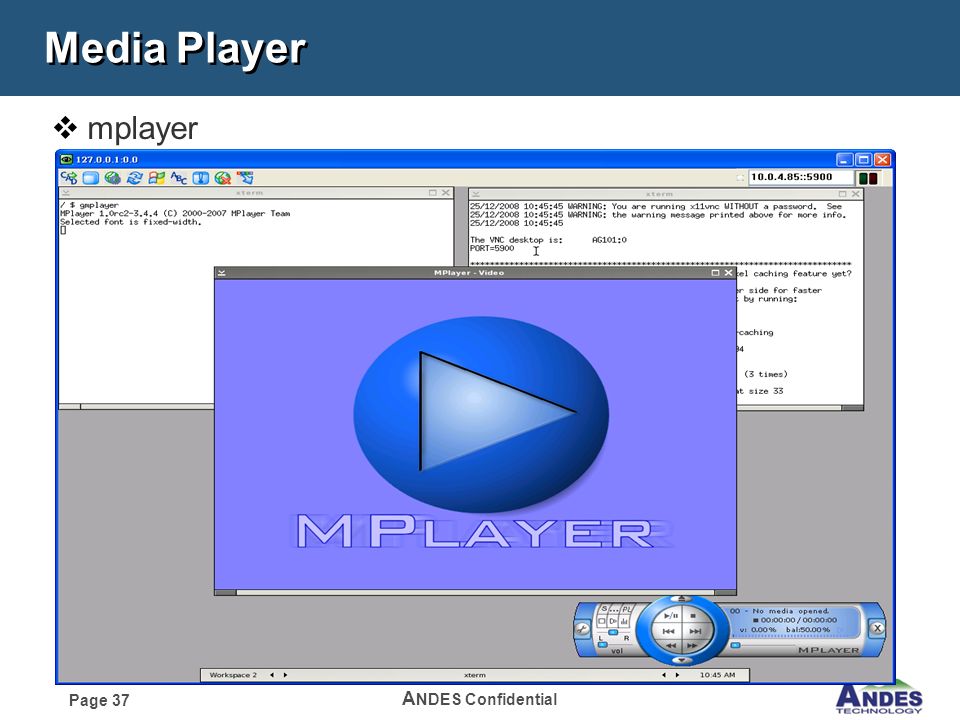The image size is (960, 720).
Task: Open the last VNC toolbar icon
Action: [x=245, y=178]
